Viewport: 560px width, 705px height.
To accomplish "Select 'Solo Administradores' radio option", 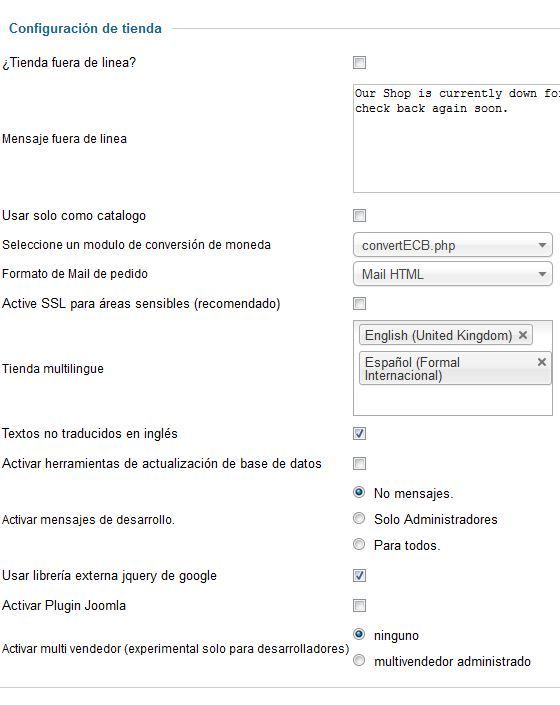I will pos(359,518).
